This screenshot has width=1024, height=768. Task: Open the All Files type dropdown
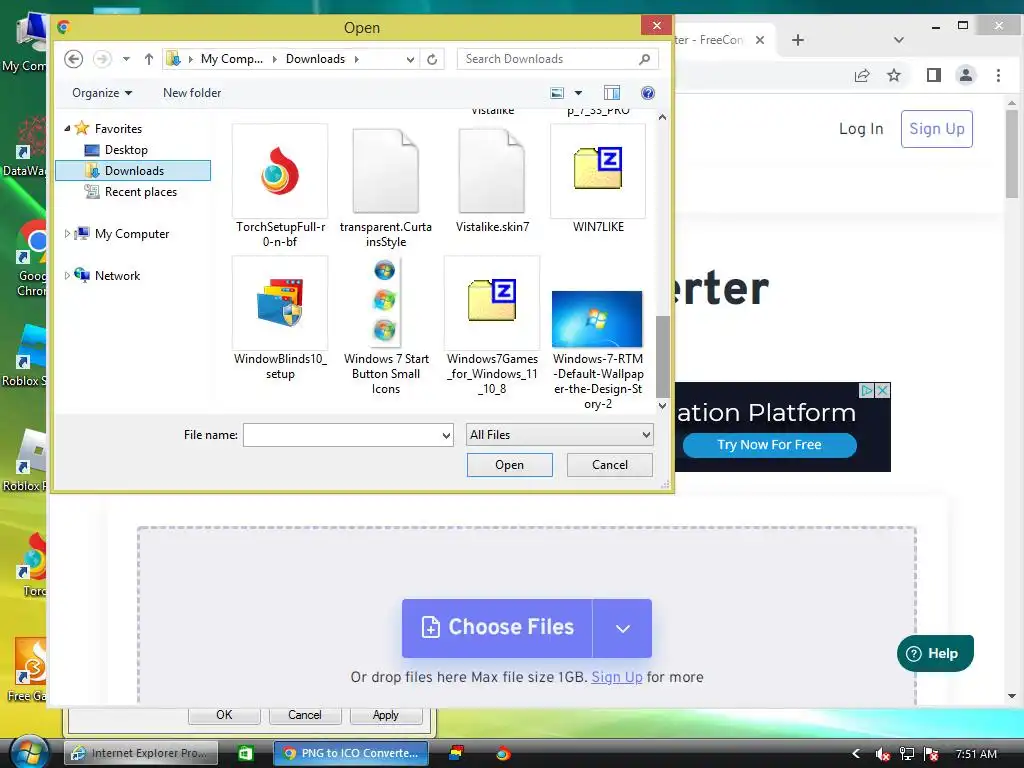click(x=560, y=435)
